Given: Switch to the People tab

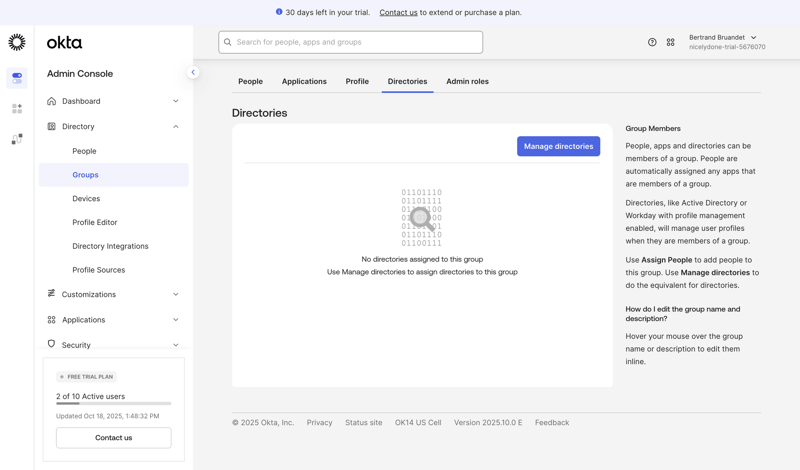Looking at the screenshot, I should [x=251, y=82].
